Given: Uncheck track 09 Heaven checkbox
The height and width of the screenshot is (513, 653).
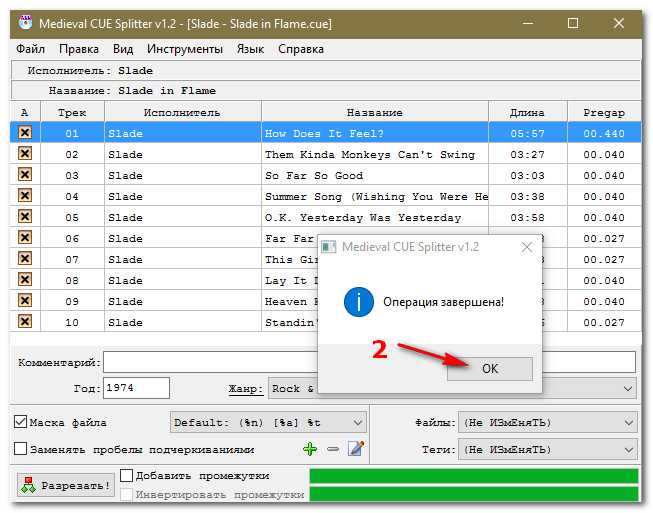Looking at the screenshot, I should 25,300.
